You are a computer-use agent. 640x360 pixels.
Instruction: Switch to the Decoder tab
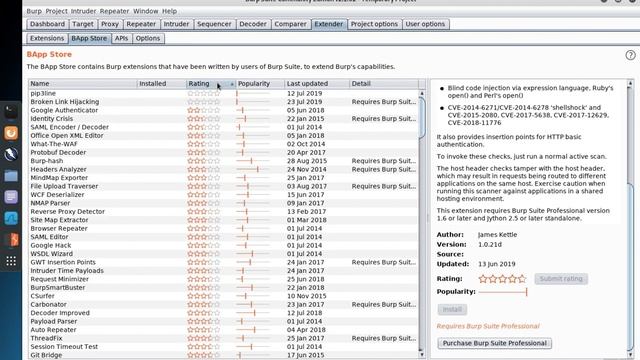pyautogui.click(x=253, y=24)
